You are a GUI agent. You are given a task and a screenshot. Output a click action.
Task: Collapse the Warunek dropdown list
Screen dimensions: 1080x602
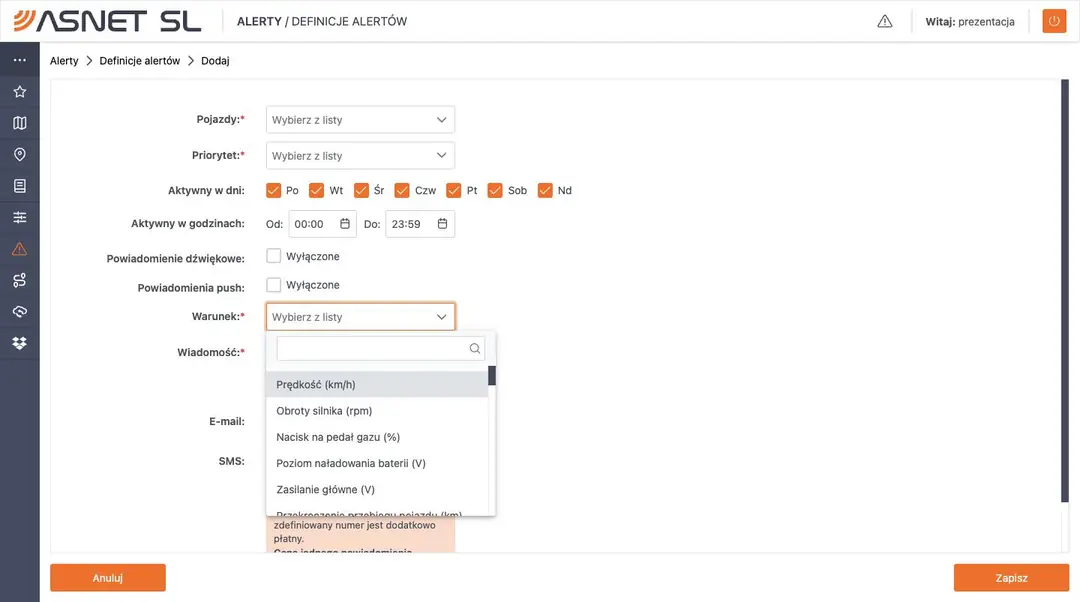click(360, 317)
